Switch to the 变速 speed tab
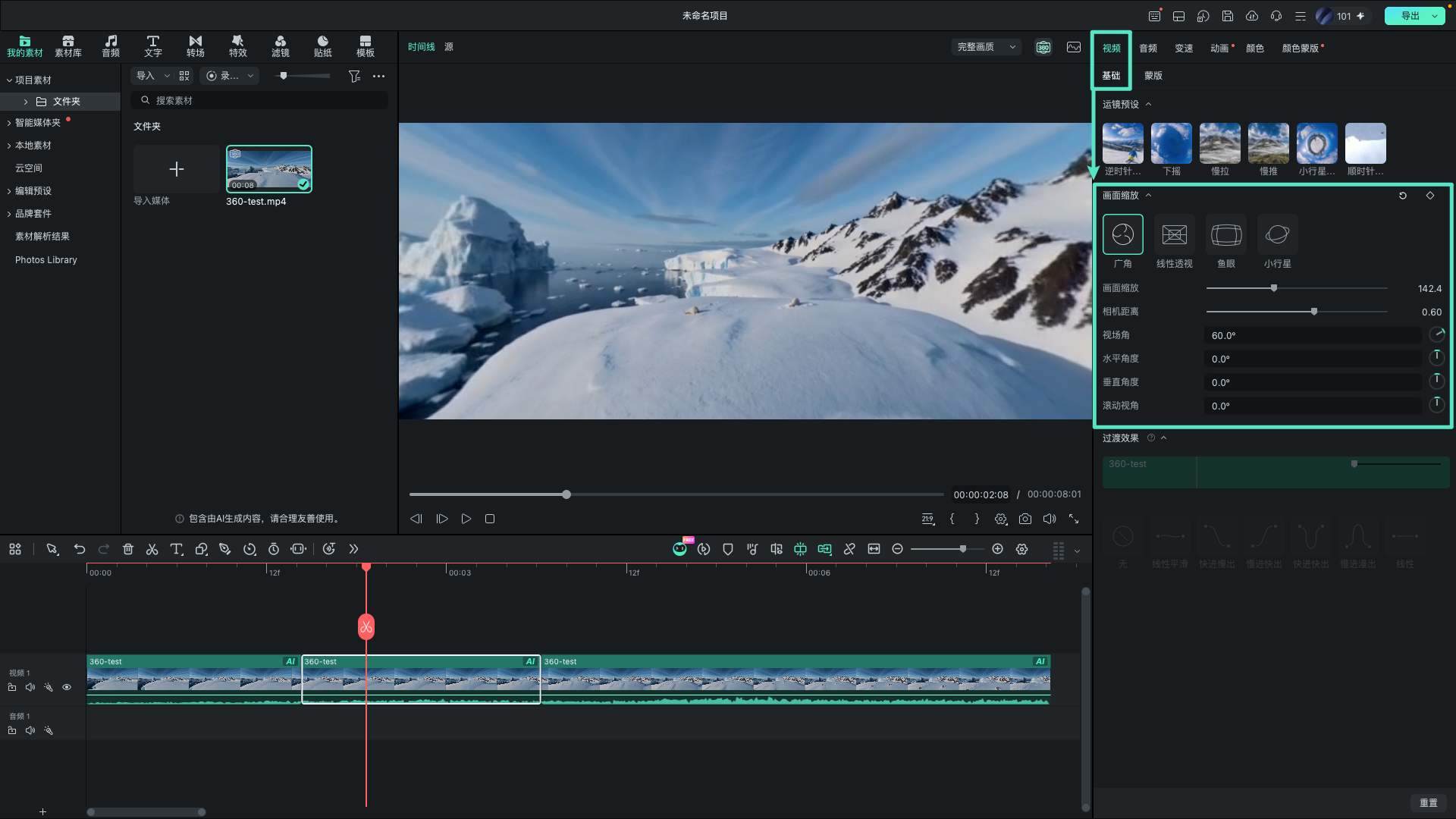Image resolution: width=1456 pixels, height=819 pixels. [1184, 48]
